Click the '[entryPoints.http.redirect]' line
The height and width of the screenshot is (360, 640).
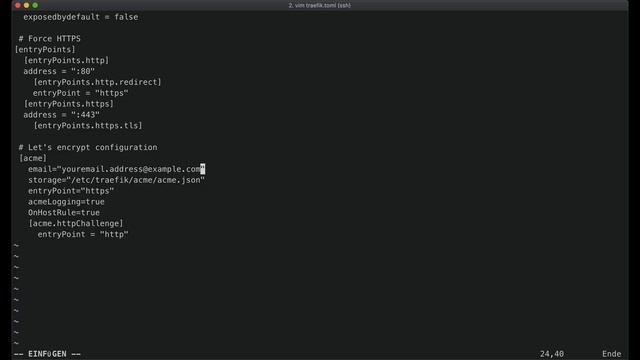(98, 82)
